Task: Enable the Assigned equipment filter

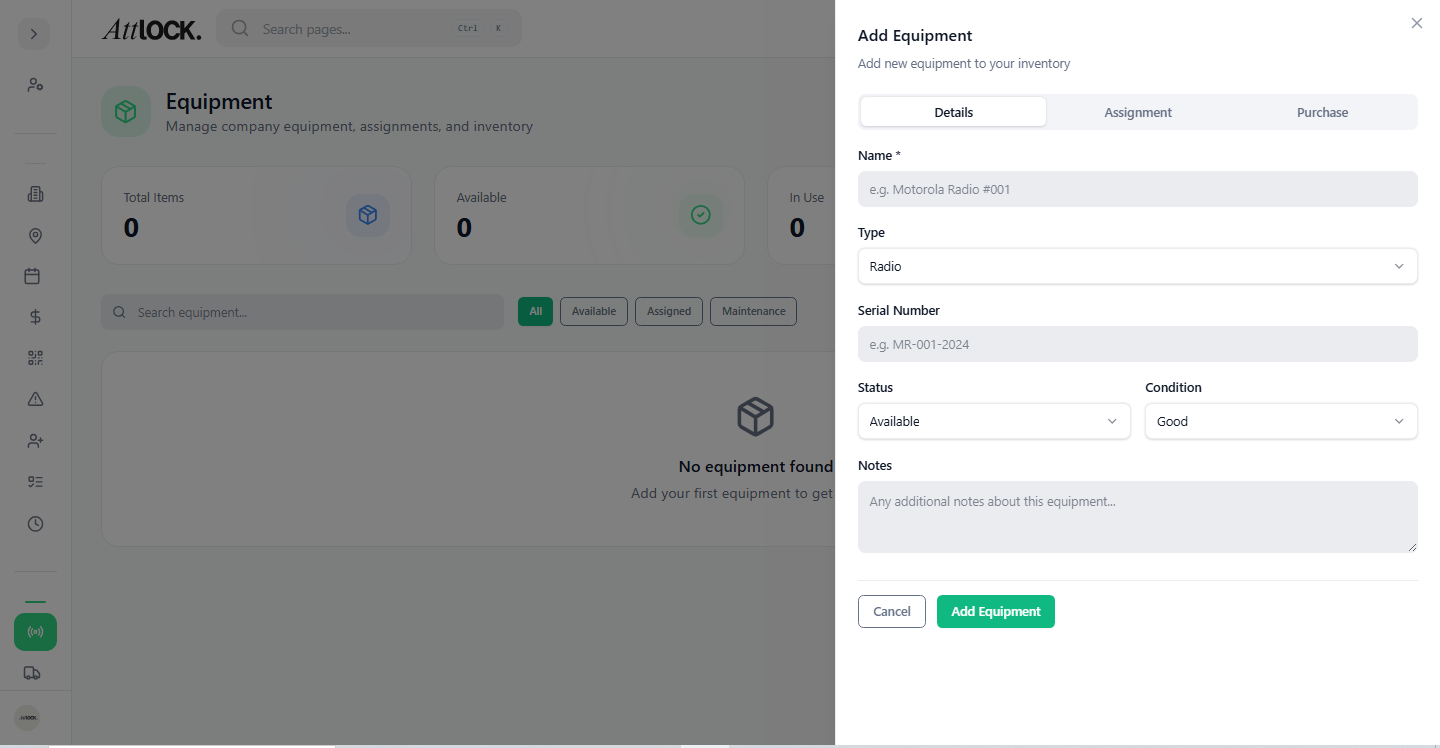Action: [668, 311]
